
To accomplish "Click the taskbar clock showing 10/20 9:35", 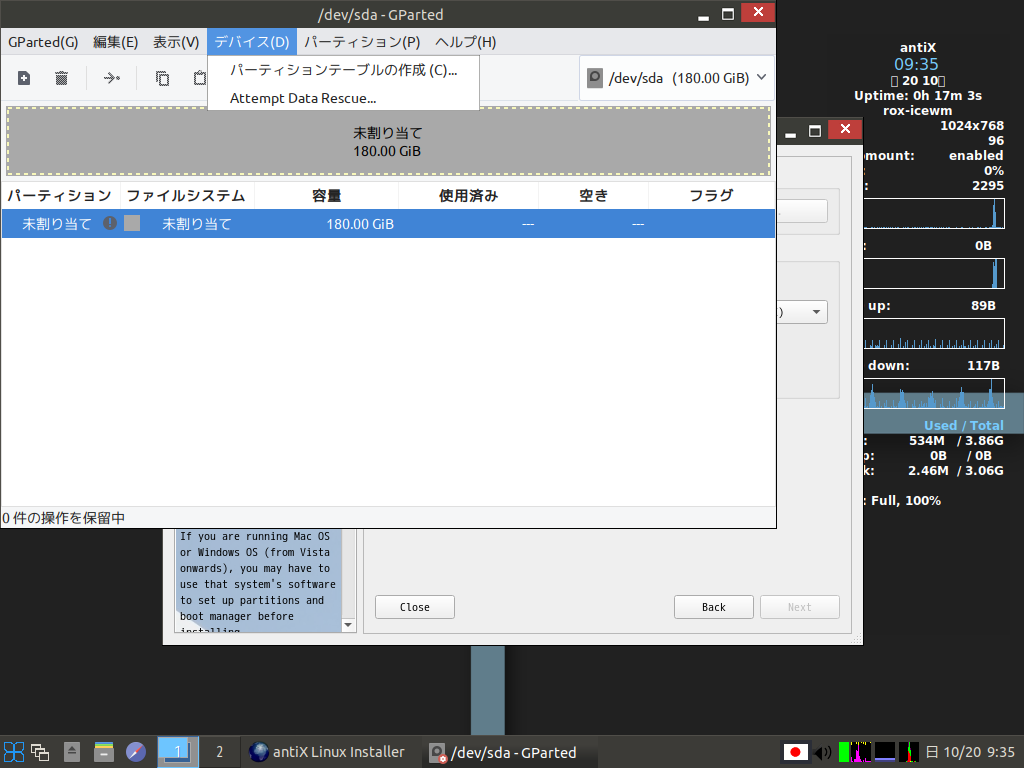I will pos(971,752).
